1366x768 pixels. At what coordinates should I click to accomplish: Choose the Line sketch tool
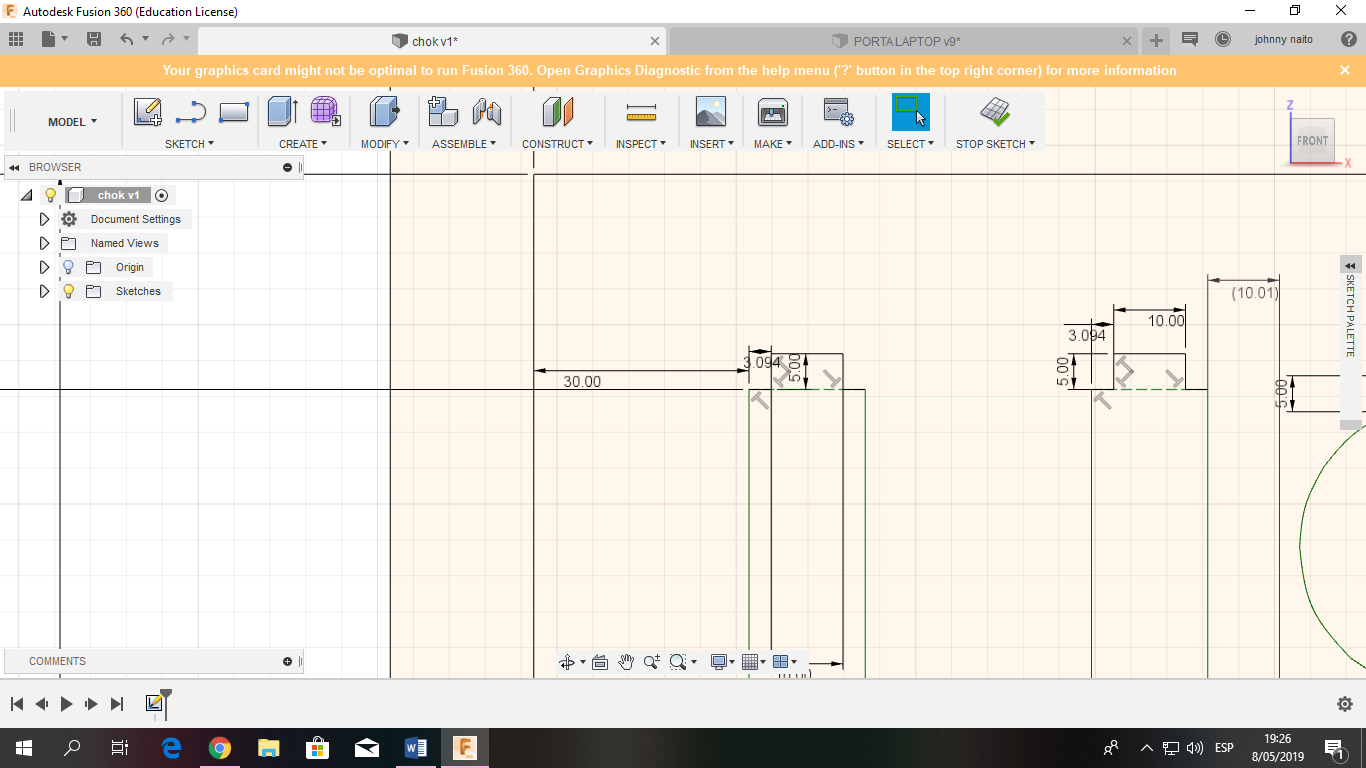coord(190,112)
